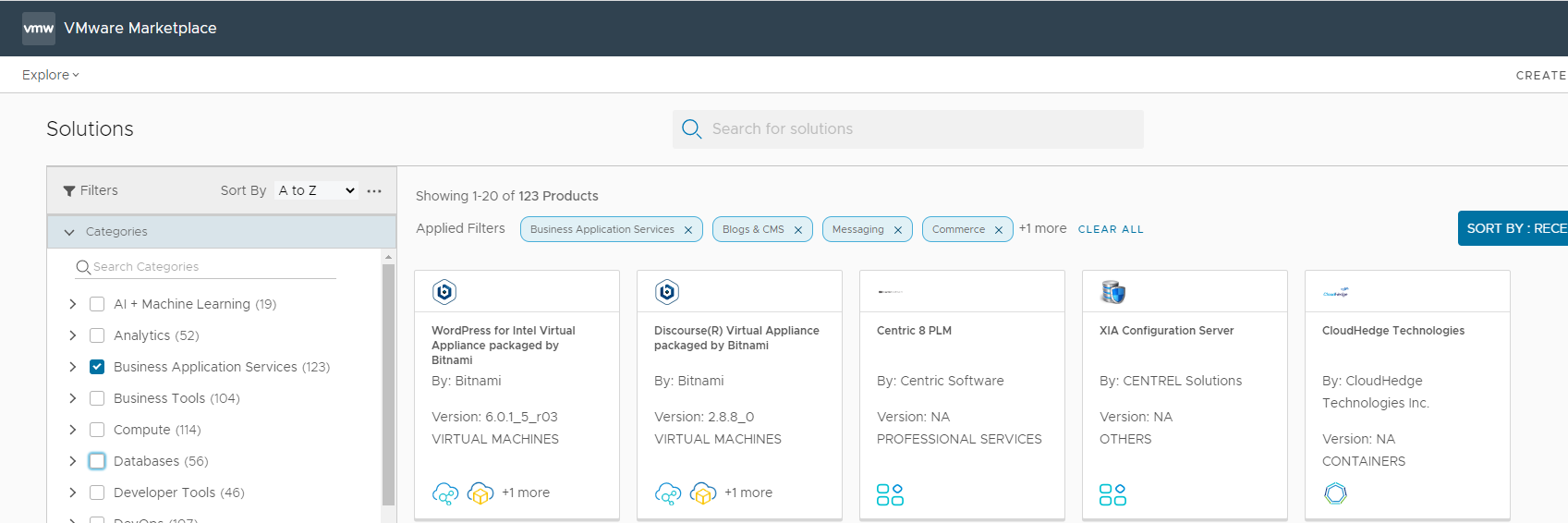This screenshot has width=1568, height=523.
Task: Click the cloud platform icon on WordPress card
Action: click(x=445, y=493)
